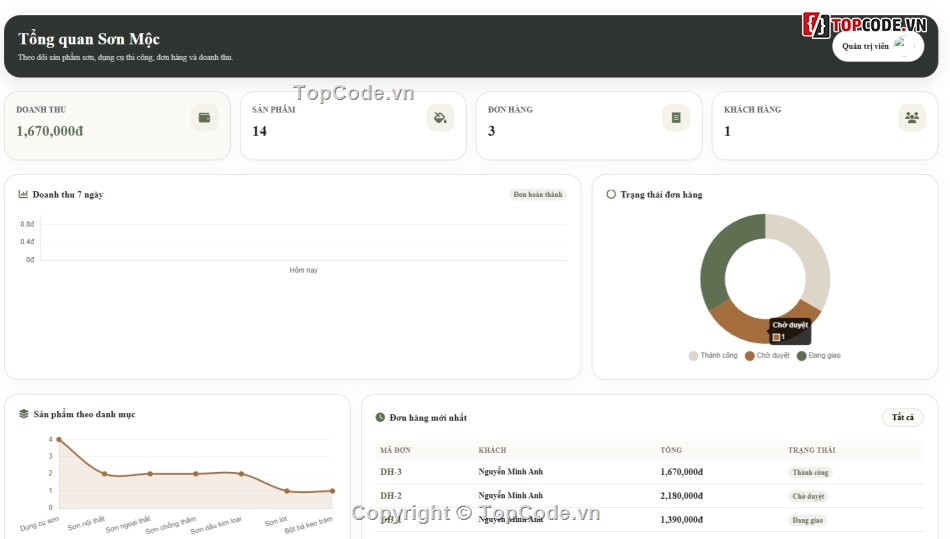Toggle the Thành công legend item
Screen dimensions: 950x539
713,355
